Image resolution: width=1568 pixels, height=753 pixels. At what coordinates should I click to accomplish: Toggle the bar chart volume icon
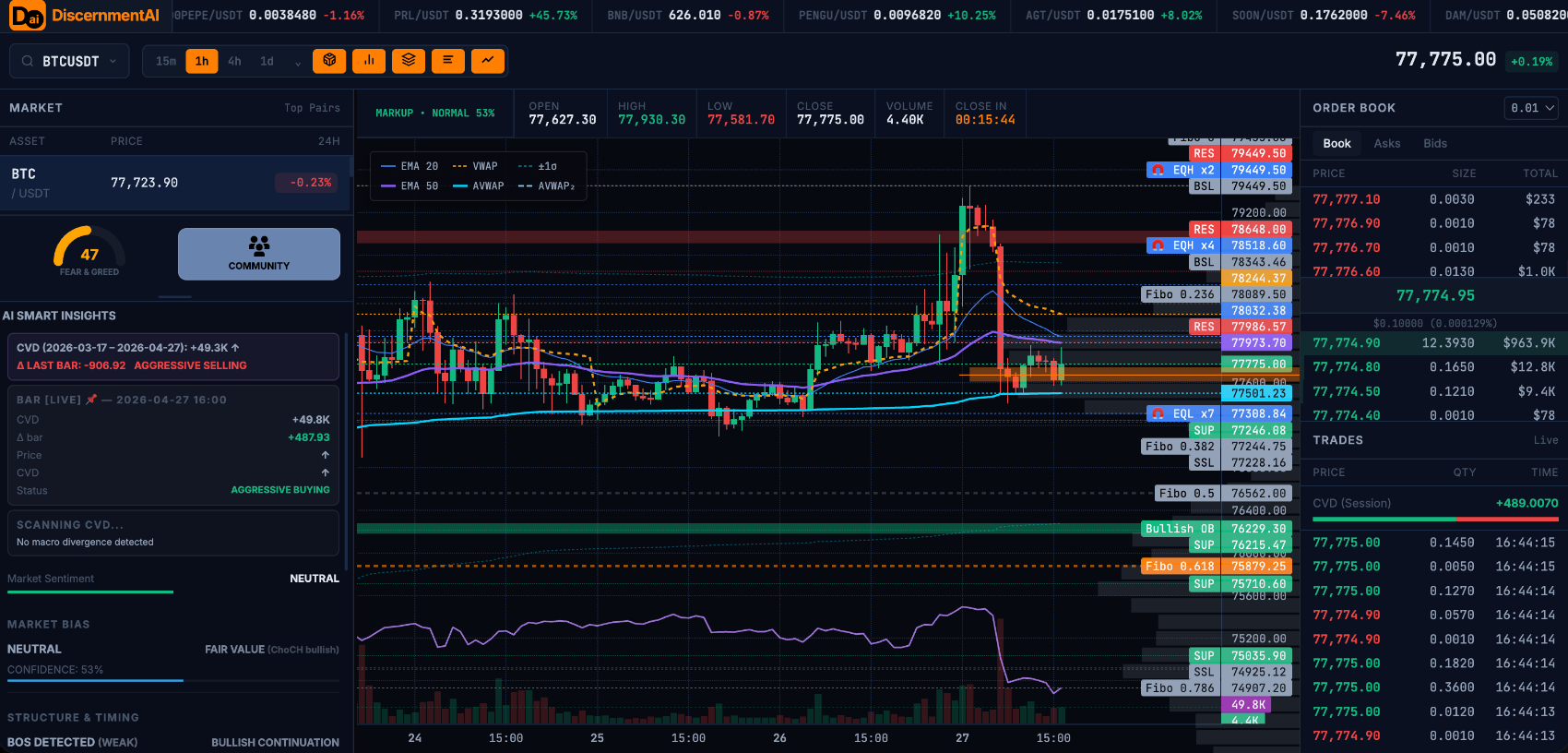[x=369, y=61]
